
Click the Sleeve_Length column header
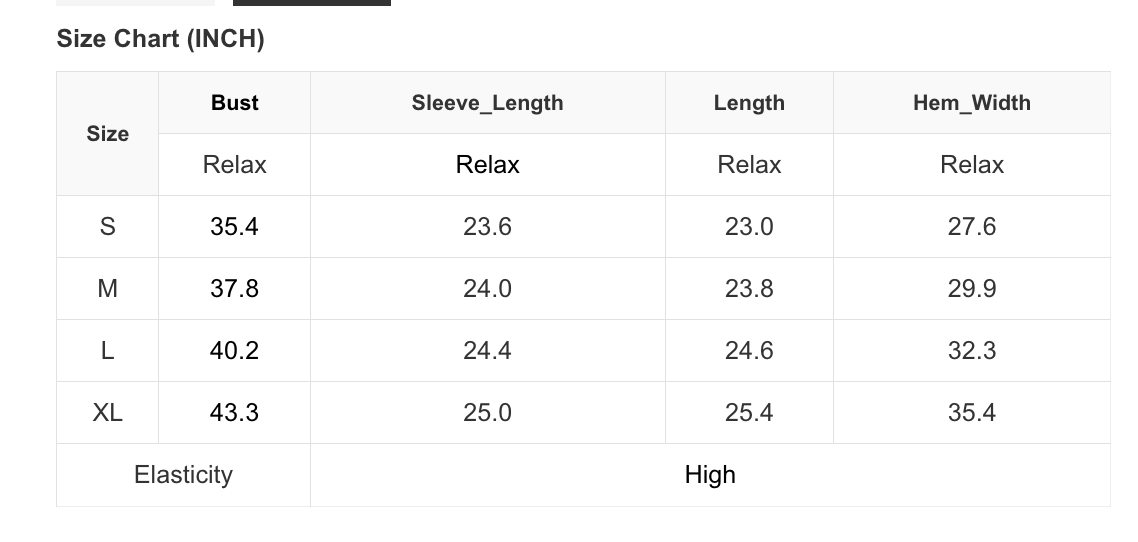click(x=487, y=103)
